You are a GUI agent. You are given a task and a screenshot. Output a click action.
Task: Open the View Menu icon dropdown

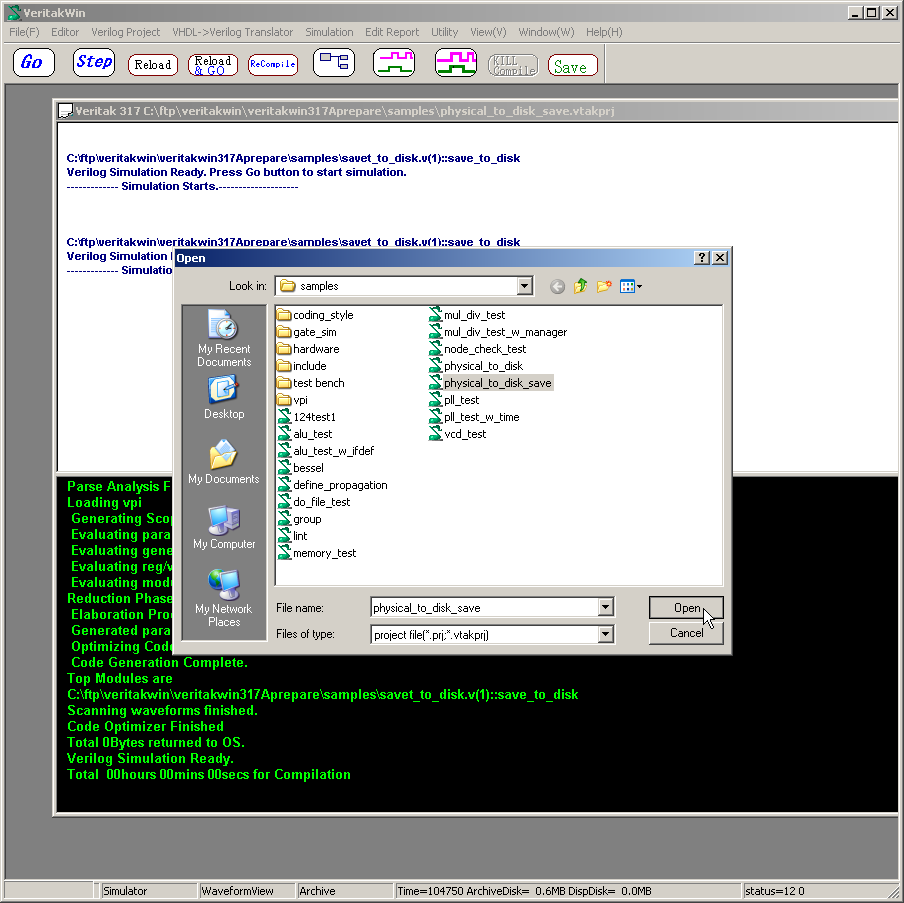[631, 287]
